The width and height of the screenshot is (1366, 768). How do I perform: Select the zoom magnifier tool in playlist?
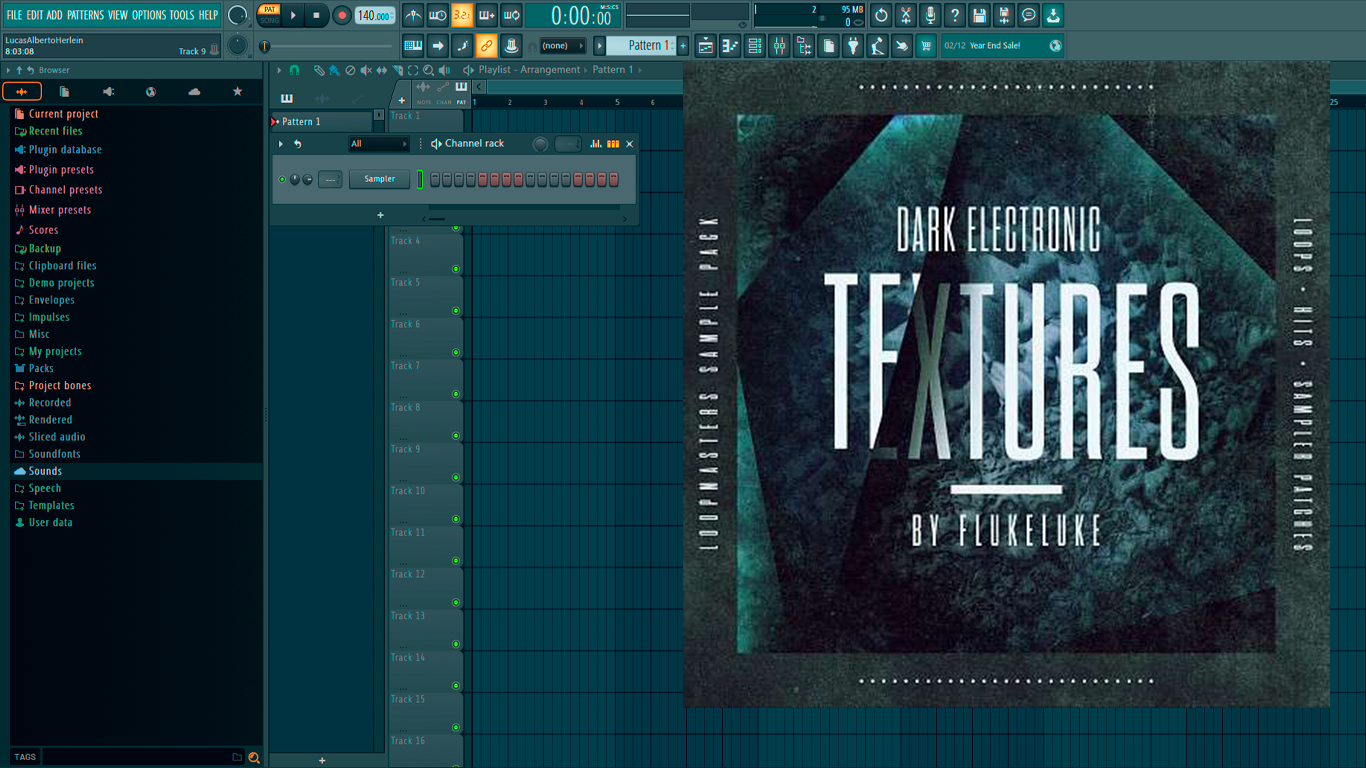tap(428, 70)
